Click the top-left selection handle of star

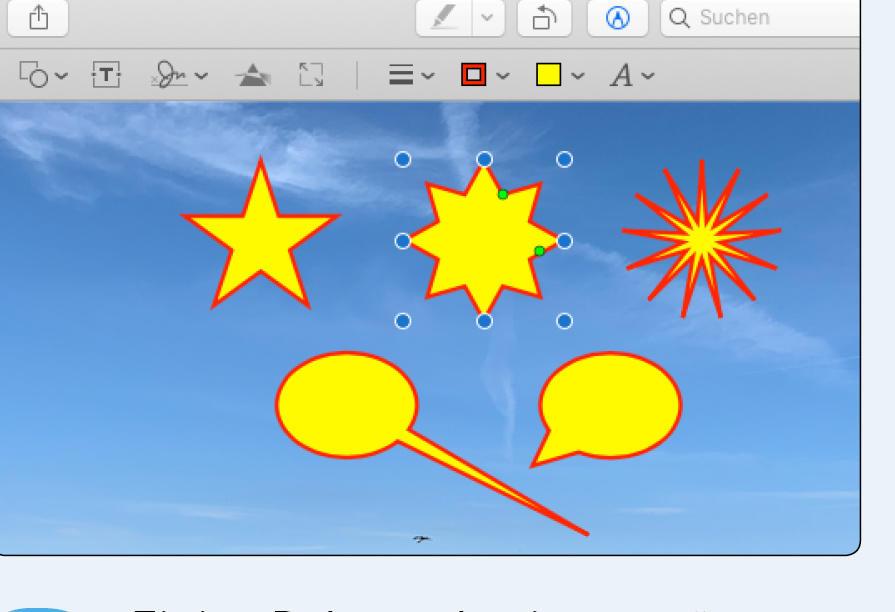[402, 159]
